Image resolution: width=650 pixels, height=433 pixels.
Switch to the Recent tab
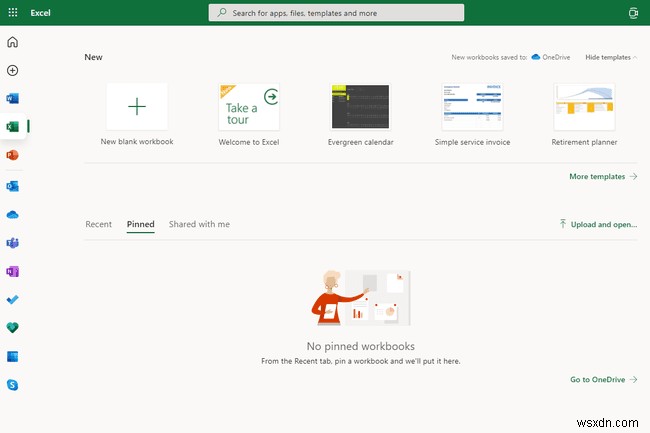(99, 224)
